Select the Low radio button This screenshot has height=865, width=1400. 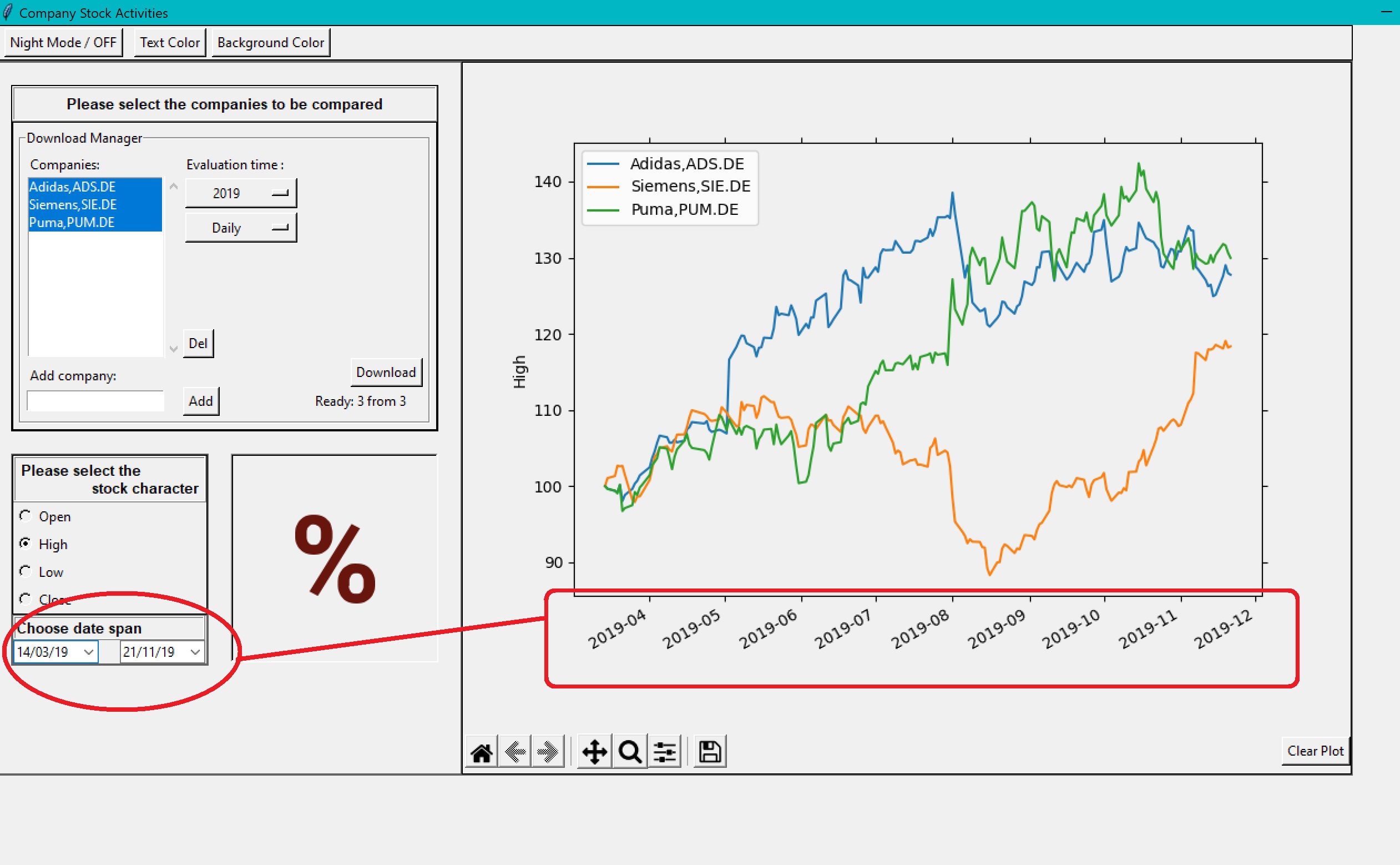(25, 571)
